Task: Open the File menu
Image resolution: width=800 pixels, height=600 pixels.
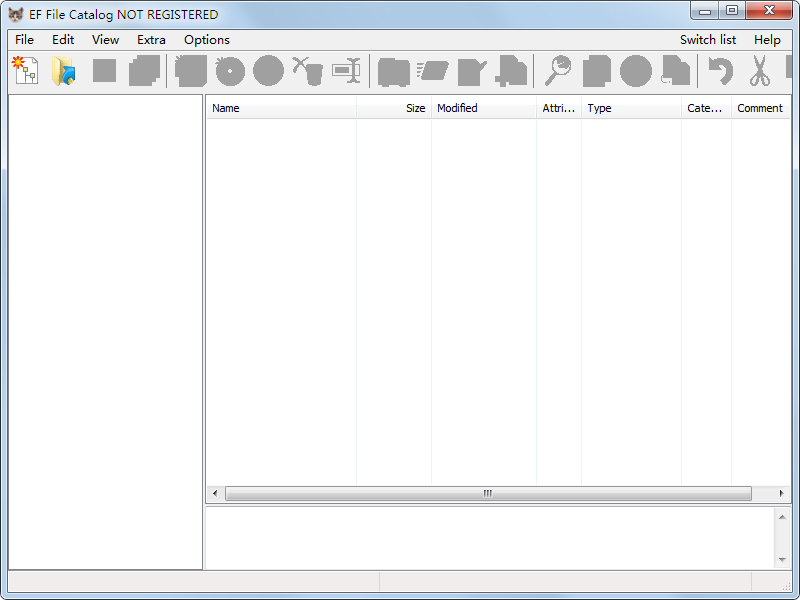Action: [24, 40]
